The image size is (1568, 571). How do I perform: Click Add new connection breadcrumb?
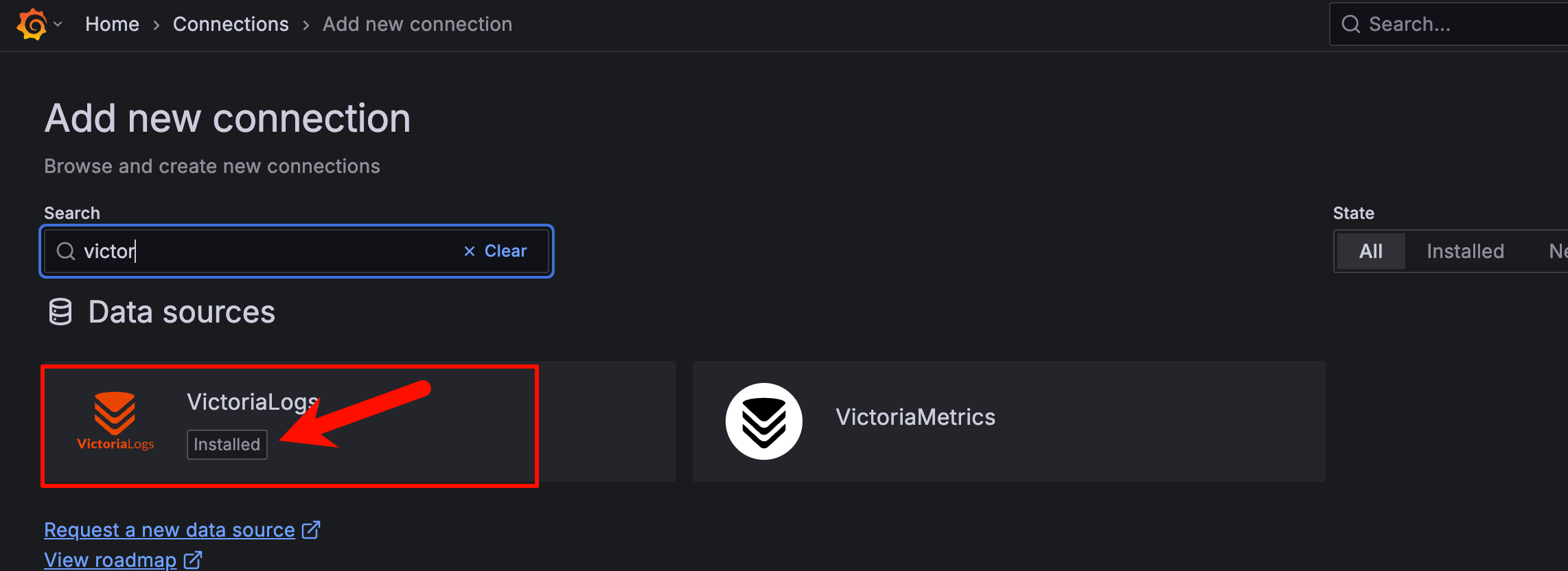[417, 25]
